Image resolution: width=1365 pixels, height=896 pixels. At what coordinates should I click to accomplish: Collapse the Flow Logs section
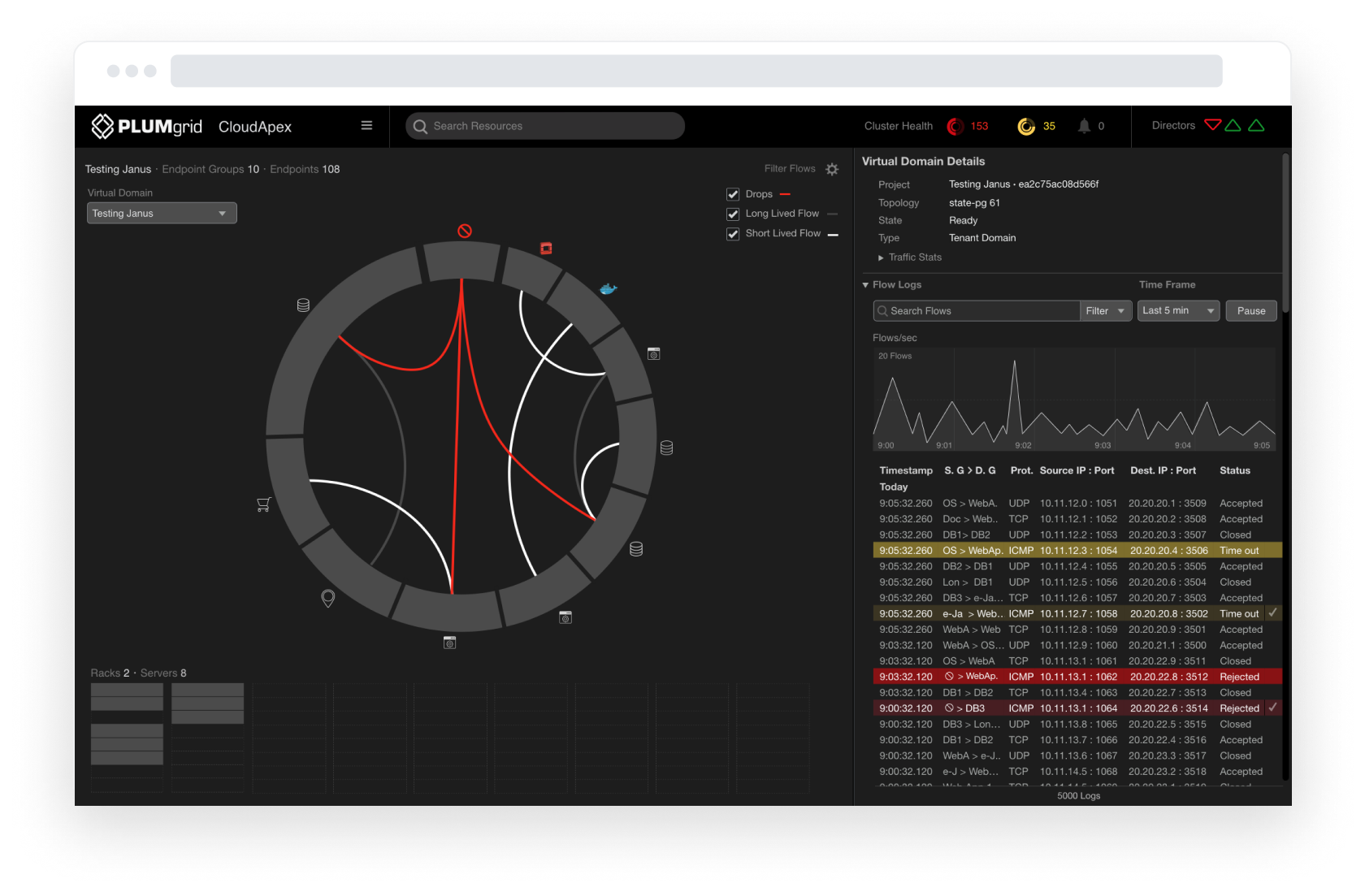(866, 285)
